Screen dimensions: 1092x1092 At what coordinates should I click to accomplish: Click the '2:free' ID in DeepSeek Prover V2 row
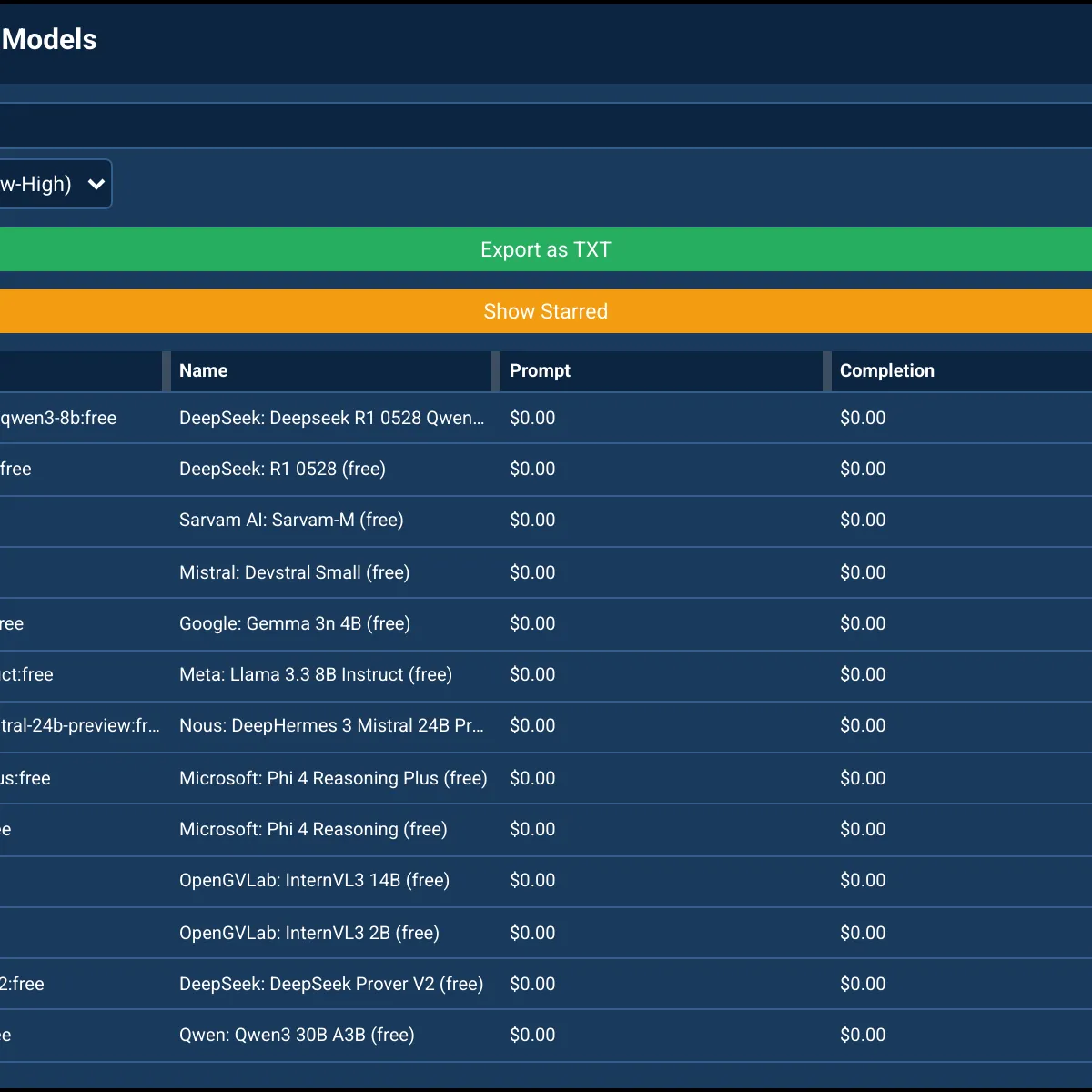(x=22, y=984)
